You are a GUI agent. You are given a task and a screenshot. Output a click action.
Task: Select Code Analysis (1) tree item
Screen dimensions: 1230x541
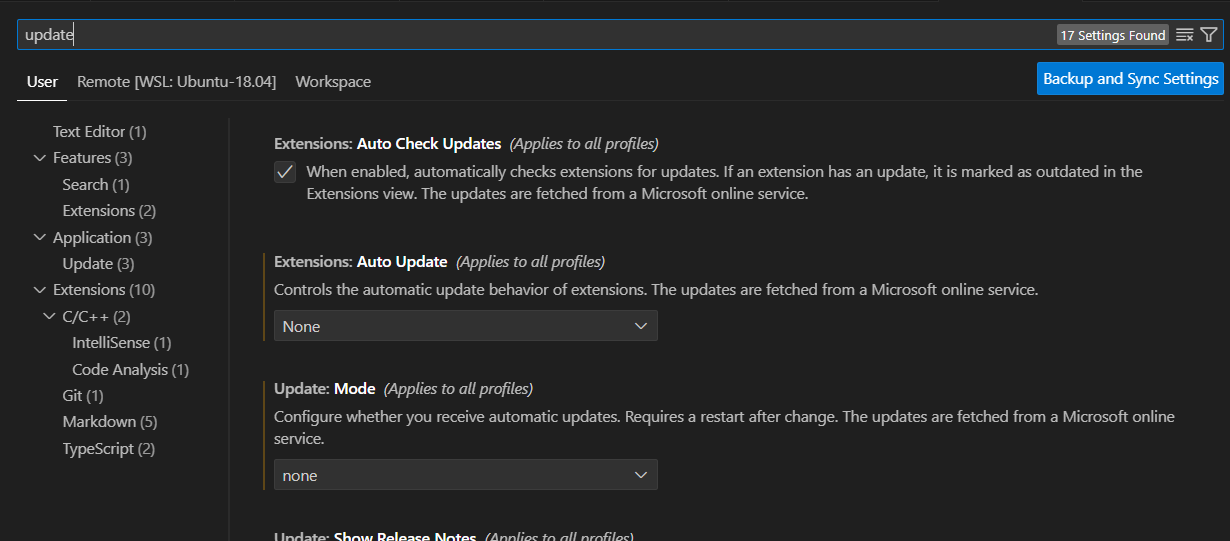click(x=130, y=370)
